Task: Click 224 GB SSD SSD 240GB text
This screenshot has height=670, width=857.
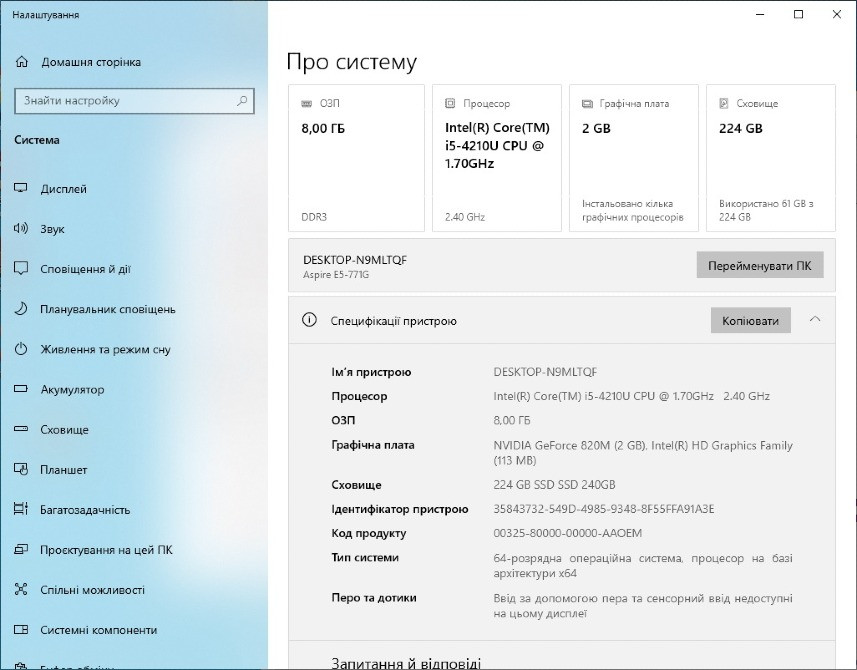Action: point(554,485)
